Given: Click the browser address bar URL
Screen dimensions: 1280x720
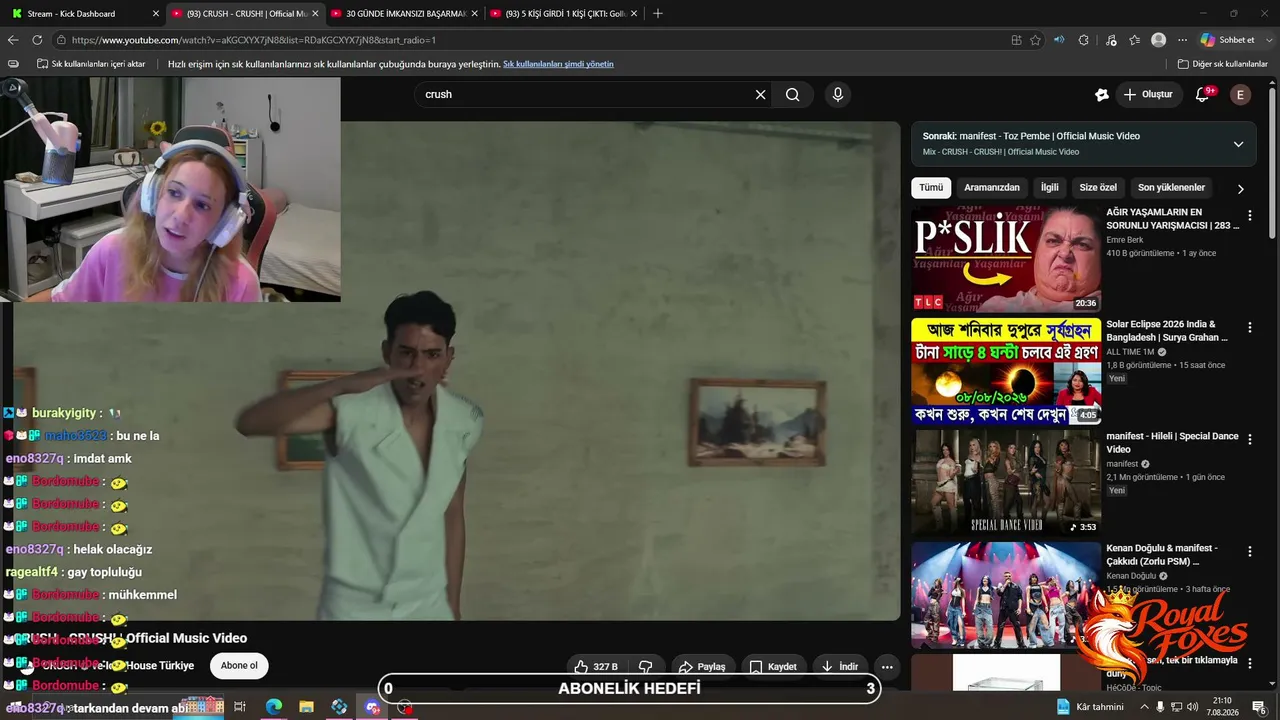Looking at the screenshot, I should point(254,40).
